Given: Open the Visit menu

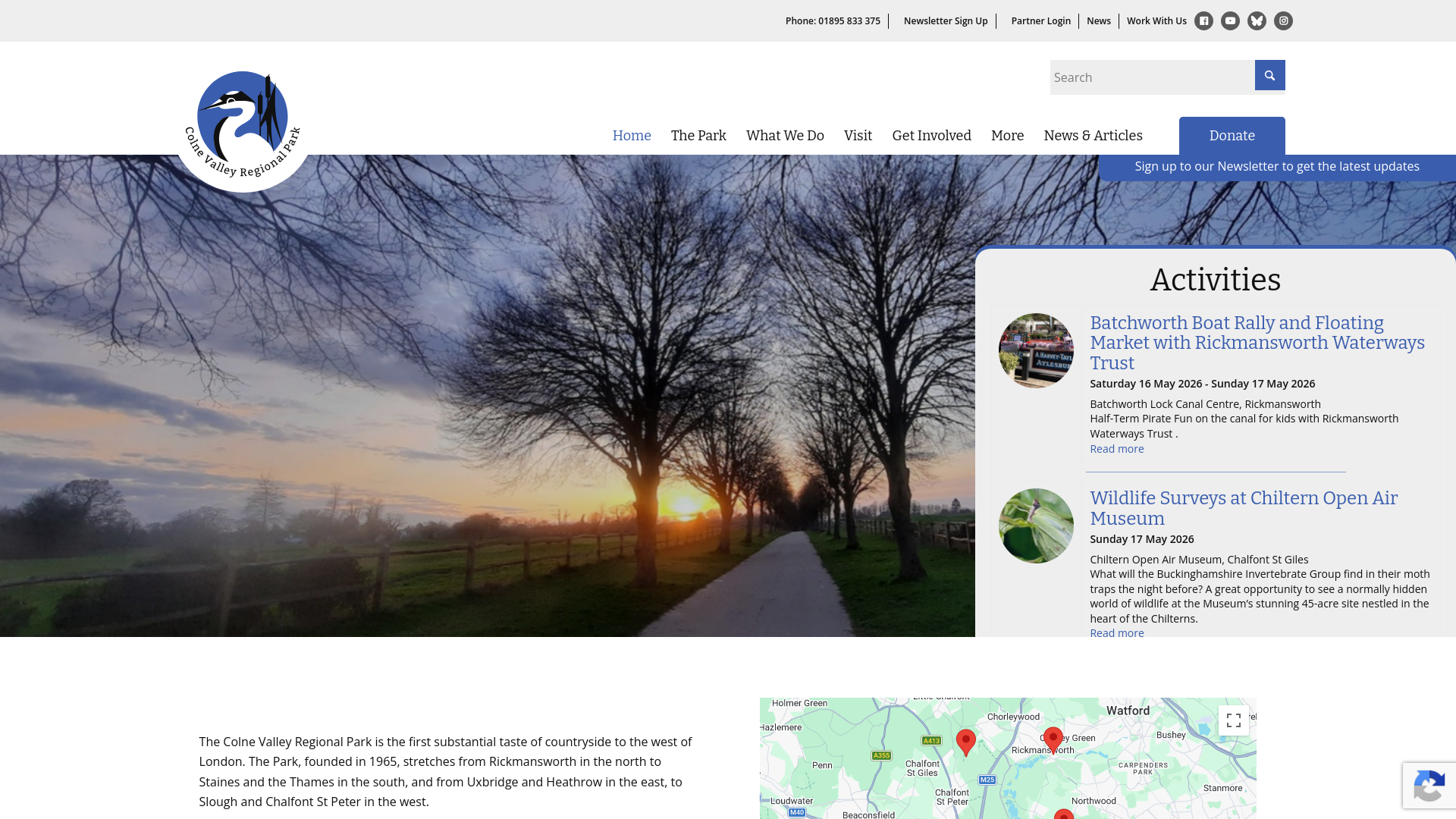Looking at the screenshot, I should click(x=858, y=136).
